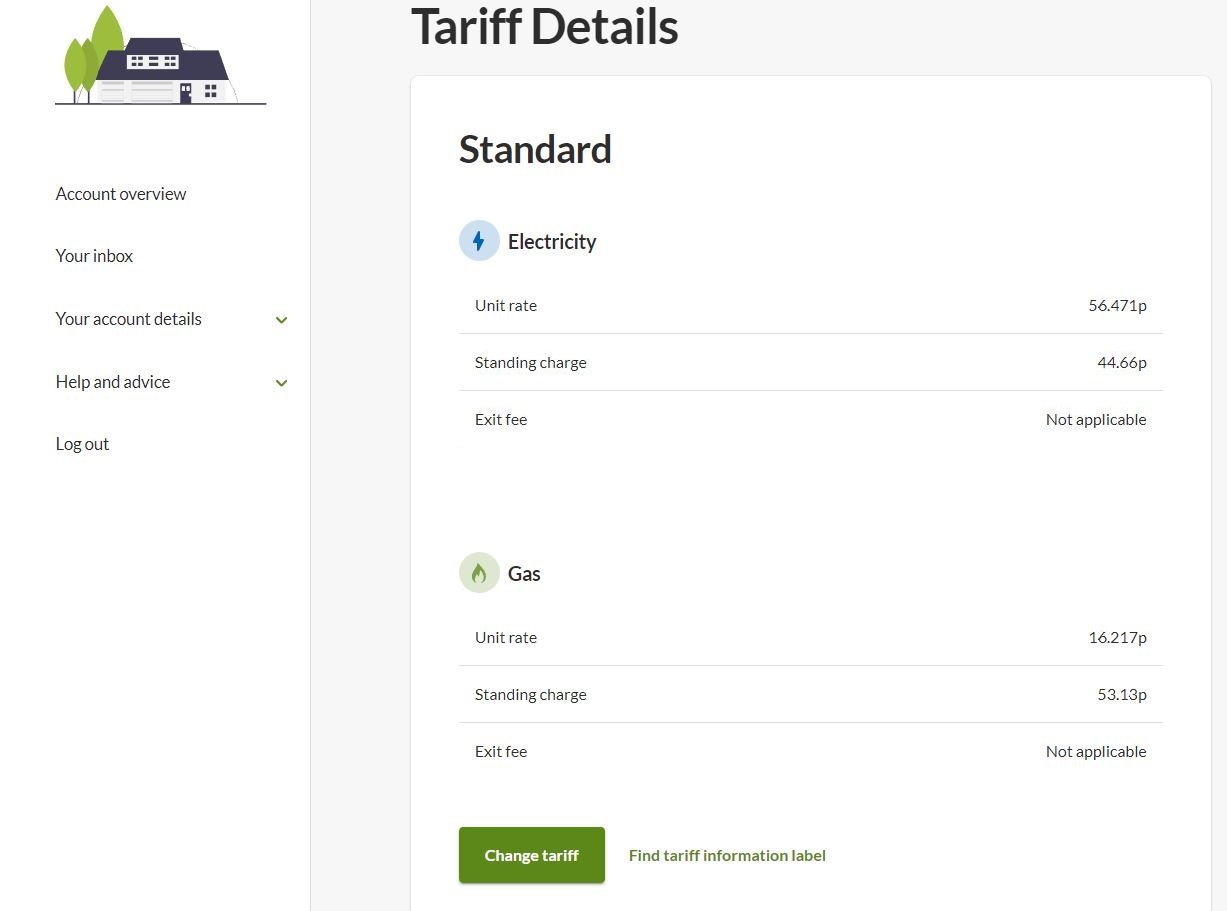Click the Standard tariff name heading
The height and width of the screenshot is (911, 1227).
[535, 150]
